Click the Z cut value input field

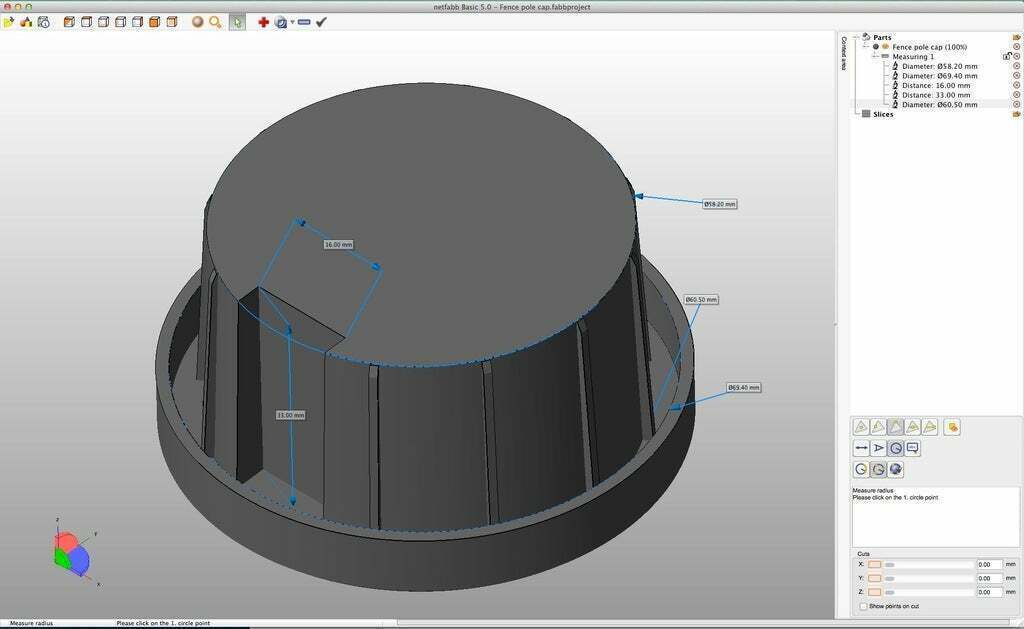(989, 592)
